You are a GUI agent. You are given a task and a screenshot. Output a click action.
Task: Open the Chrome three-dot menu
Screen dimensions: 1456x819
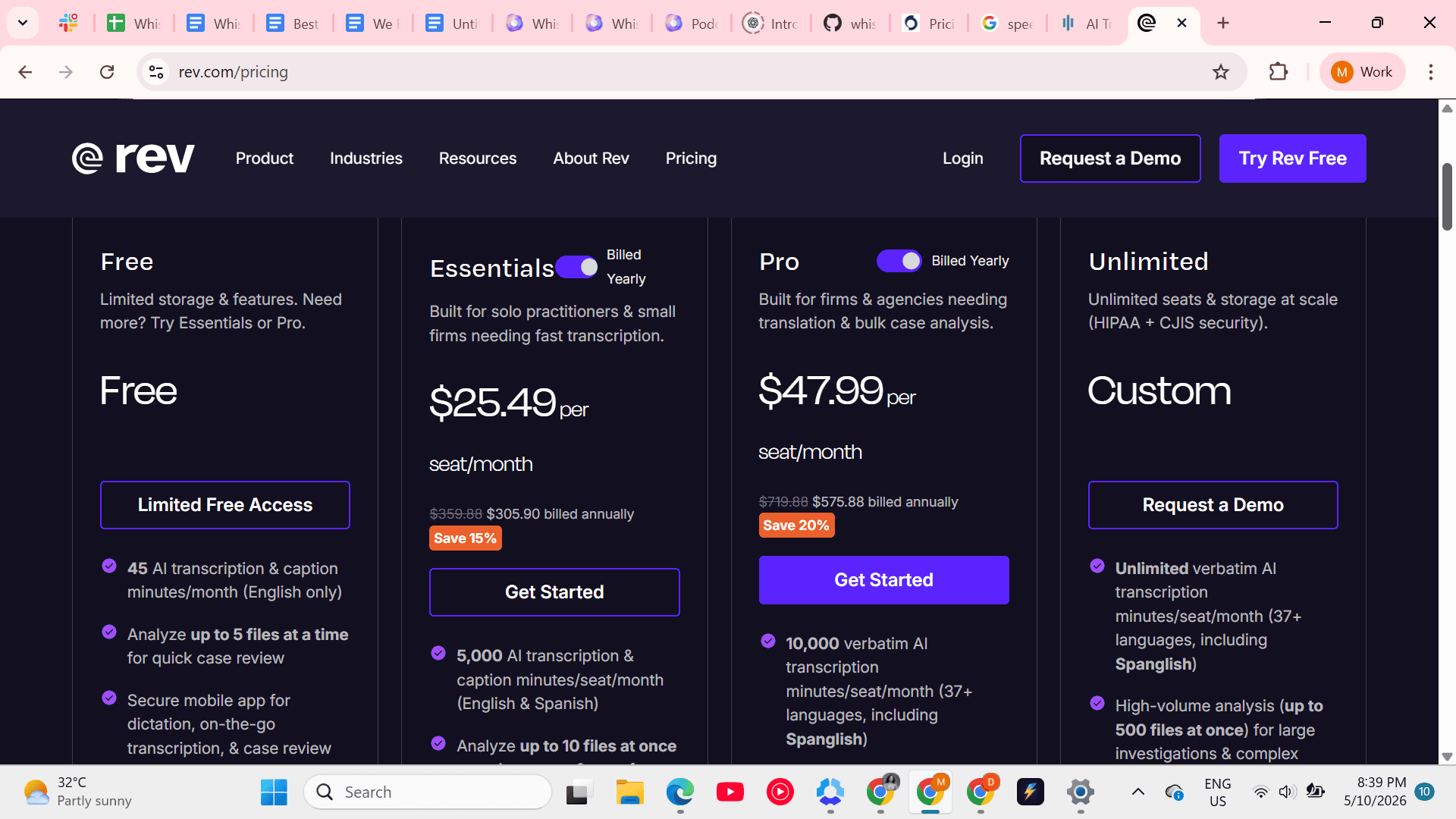pyautogui.click(x=1431, y=72)
